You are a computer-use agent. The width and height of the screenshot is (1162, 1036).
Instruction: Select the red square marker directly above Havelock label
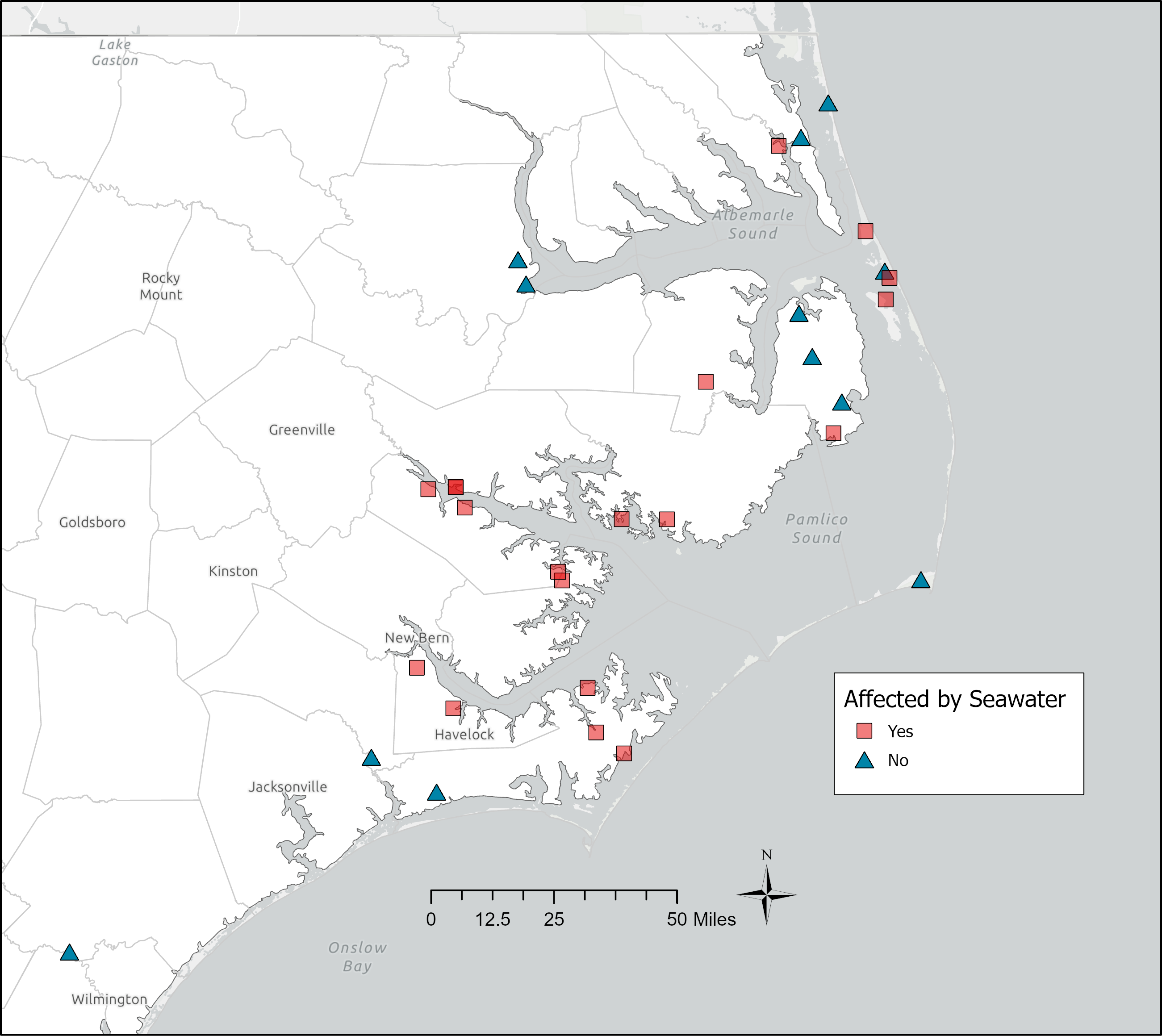point(453,708)
